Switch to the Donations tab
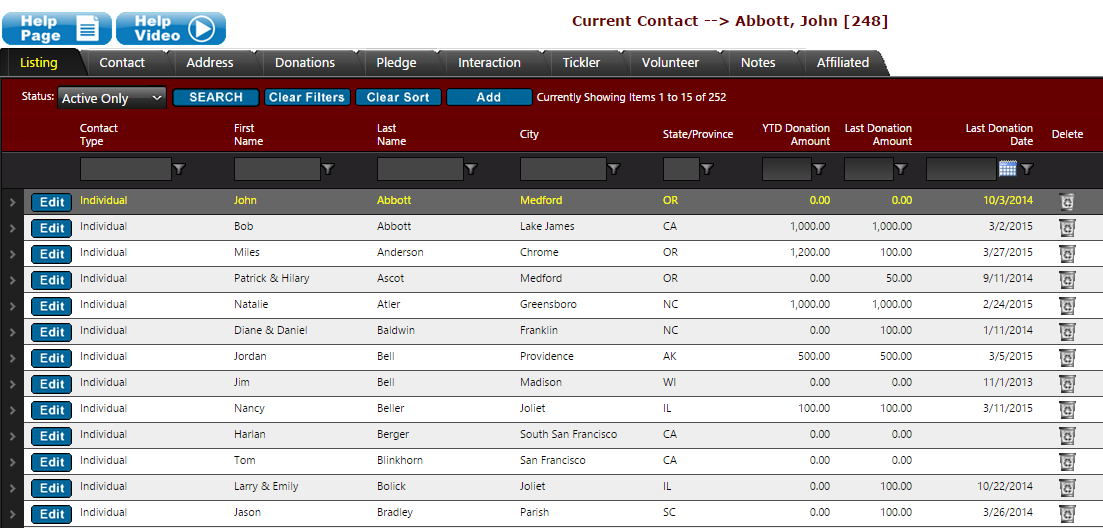Viewport: 1103px width, 528px height. pyautogui.click(x=305, y=63)
